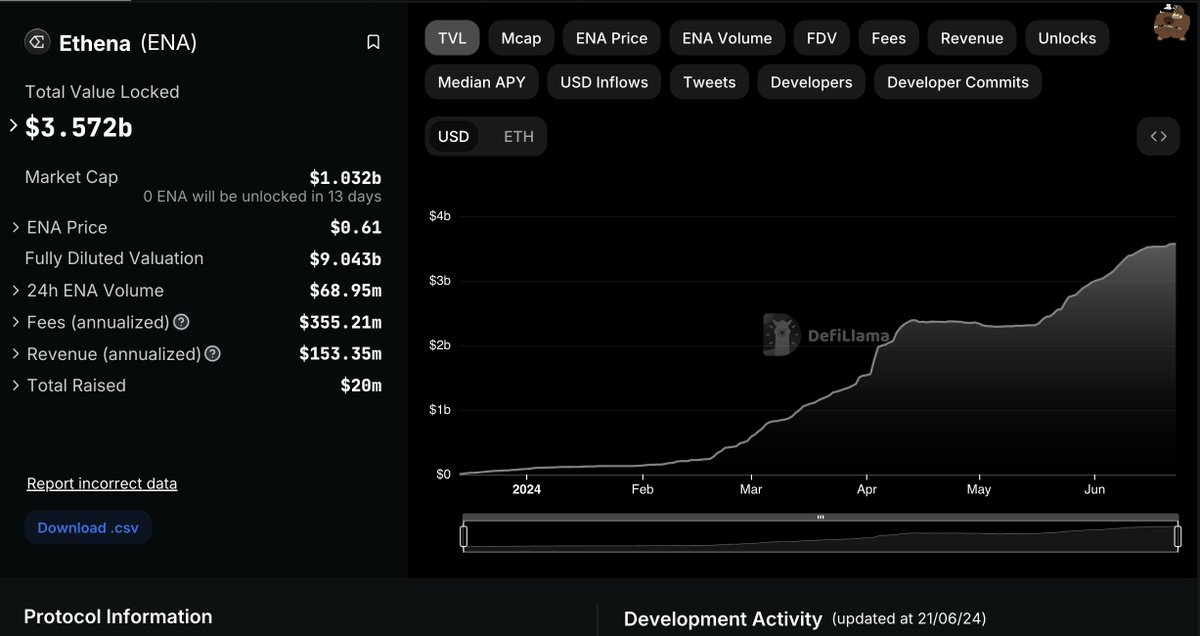Viewport: 1200px width, 636px height.
Task: Click the $20m total raised value
Action: point(361,385)
